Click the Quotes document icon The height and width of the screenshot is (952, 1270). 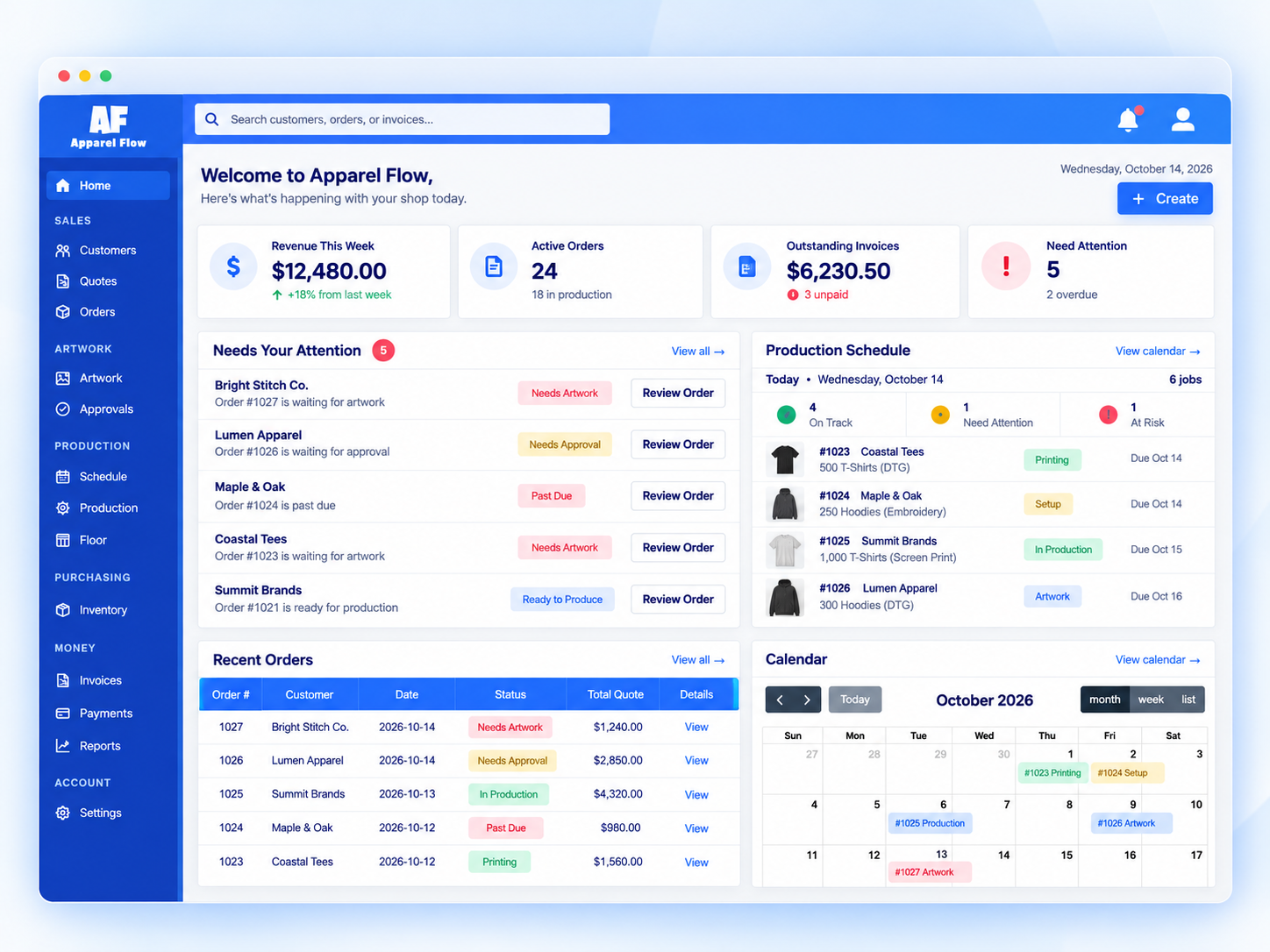coord(63,281)
